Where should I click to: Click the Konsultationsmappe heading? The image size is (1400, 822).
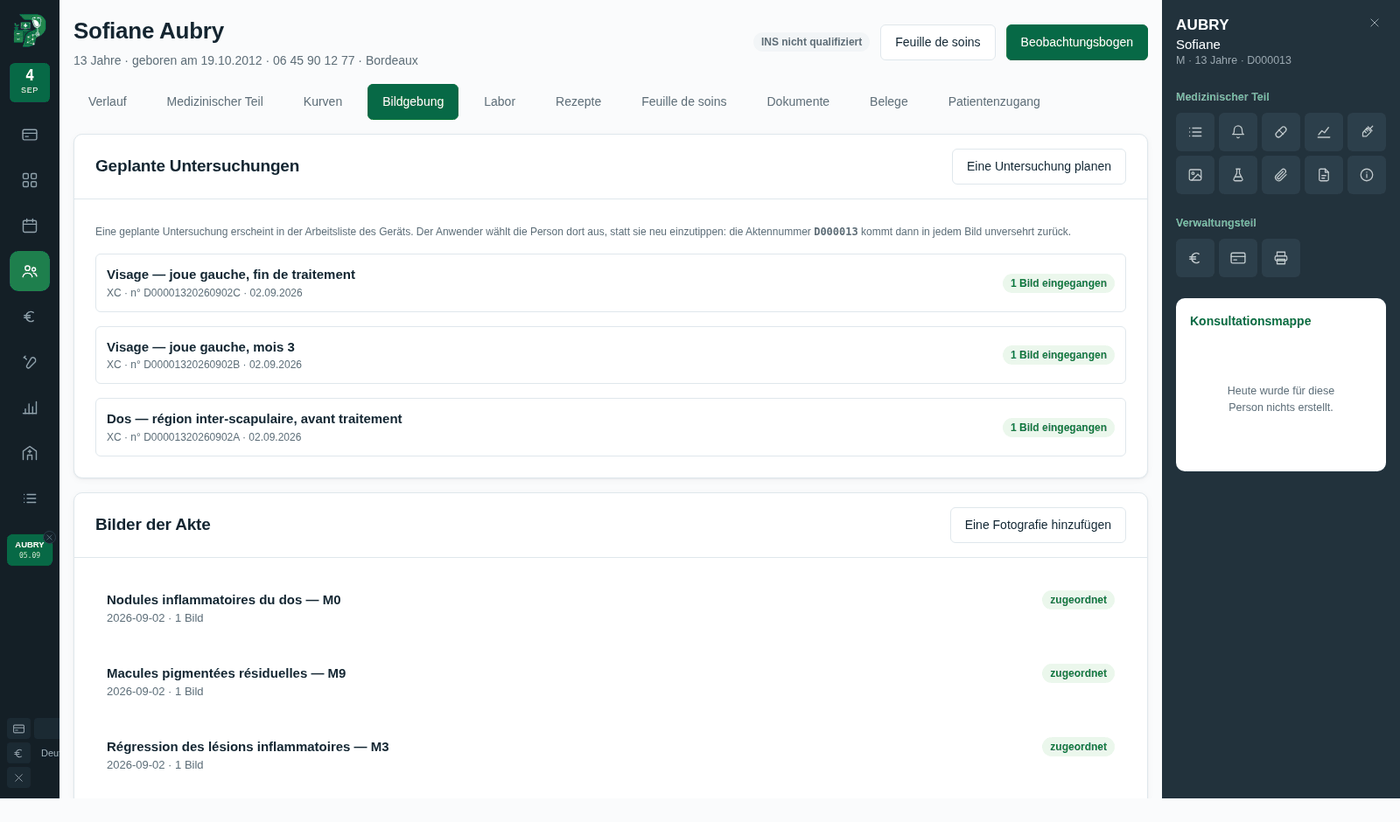pos(1250,321)
